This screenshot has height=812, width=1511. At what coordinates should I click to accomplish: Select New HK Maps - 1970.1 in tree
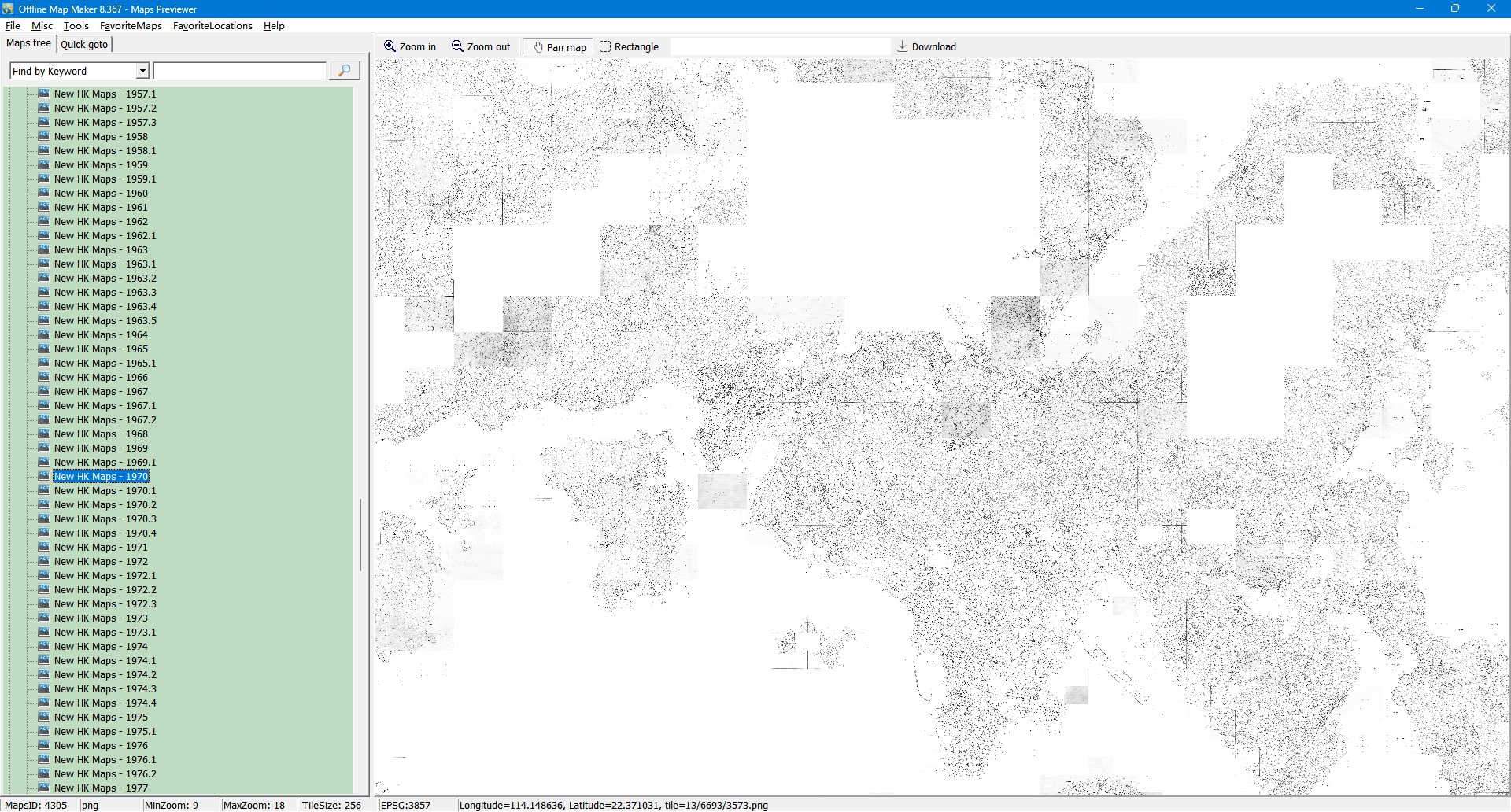pos(105,490)
